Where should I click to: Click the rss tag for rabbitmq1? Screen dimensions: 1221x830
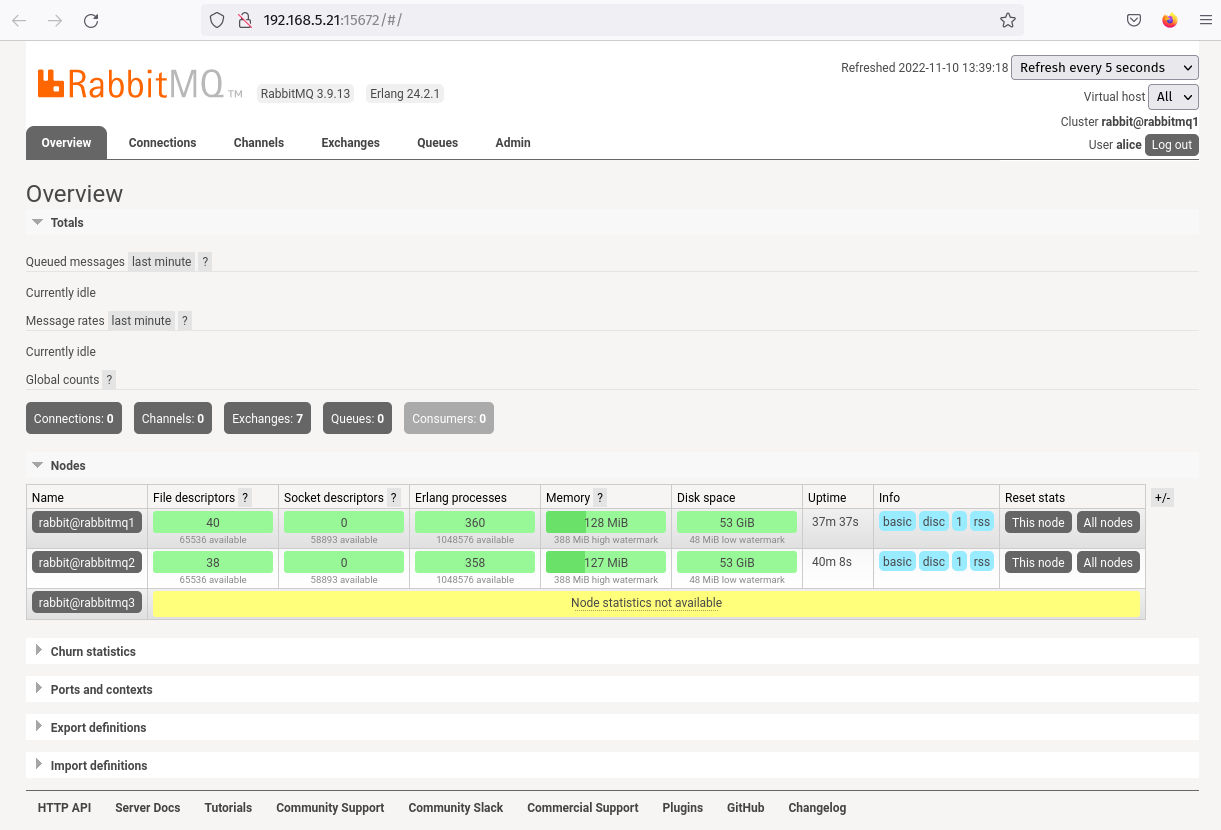click(x=982, y=521)
